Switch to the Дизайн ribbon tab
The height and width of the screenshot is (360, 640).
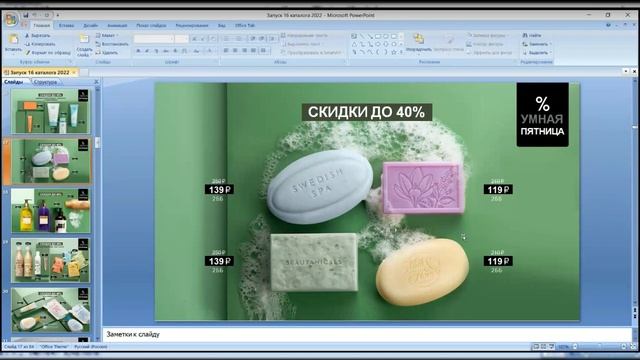coord(91,25)
